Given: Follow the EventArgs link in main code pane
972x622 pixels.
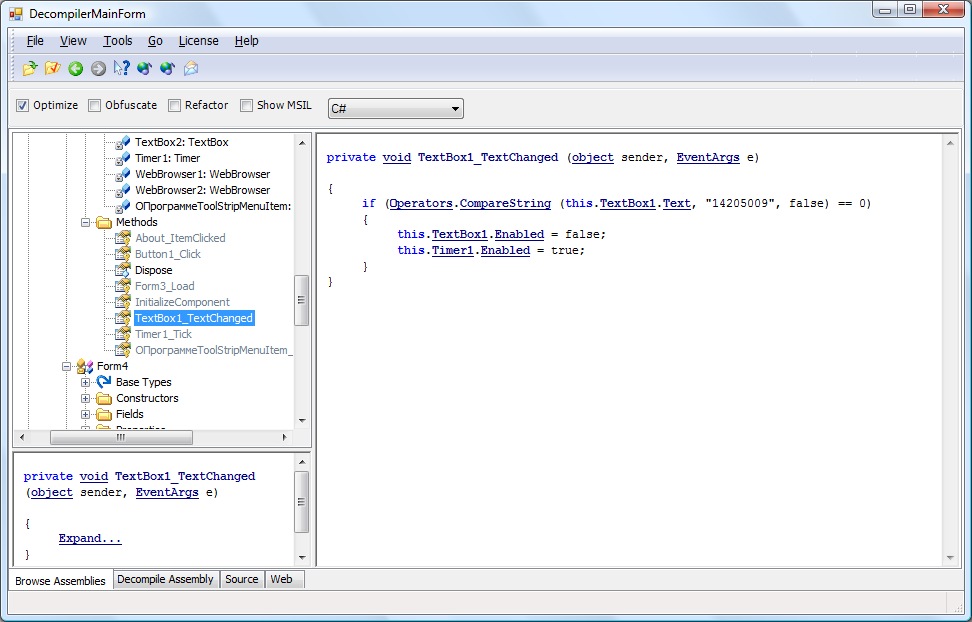Looking at the screenshot, I should click(708, 158).
